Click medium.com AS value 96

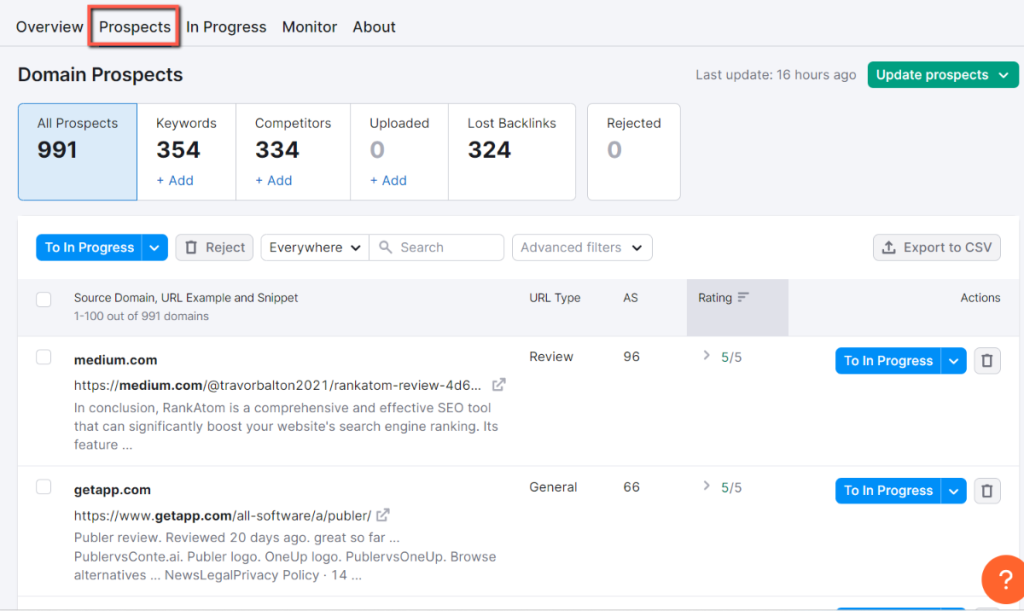point(631,356)
